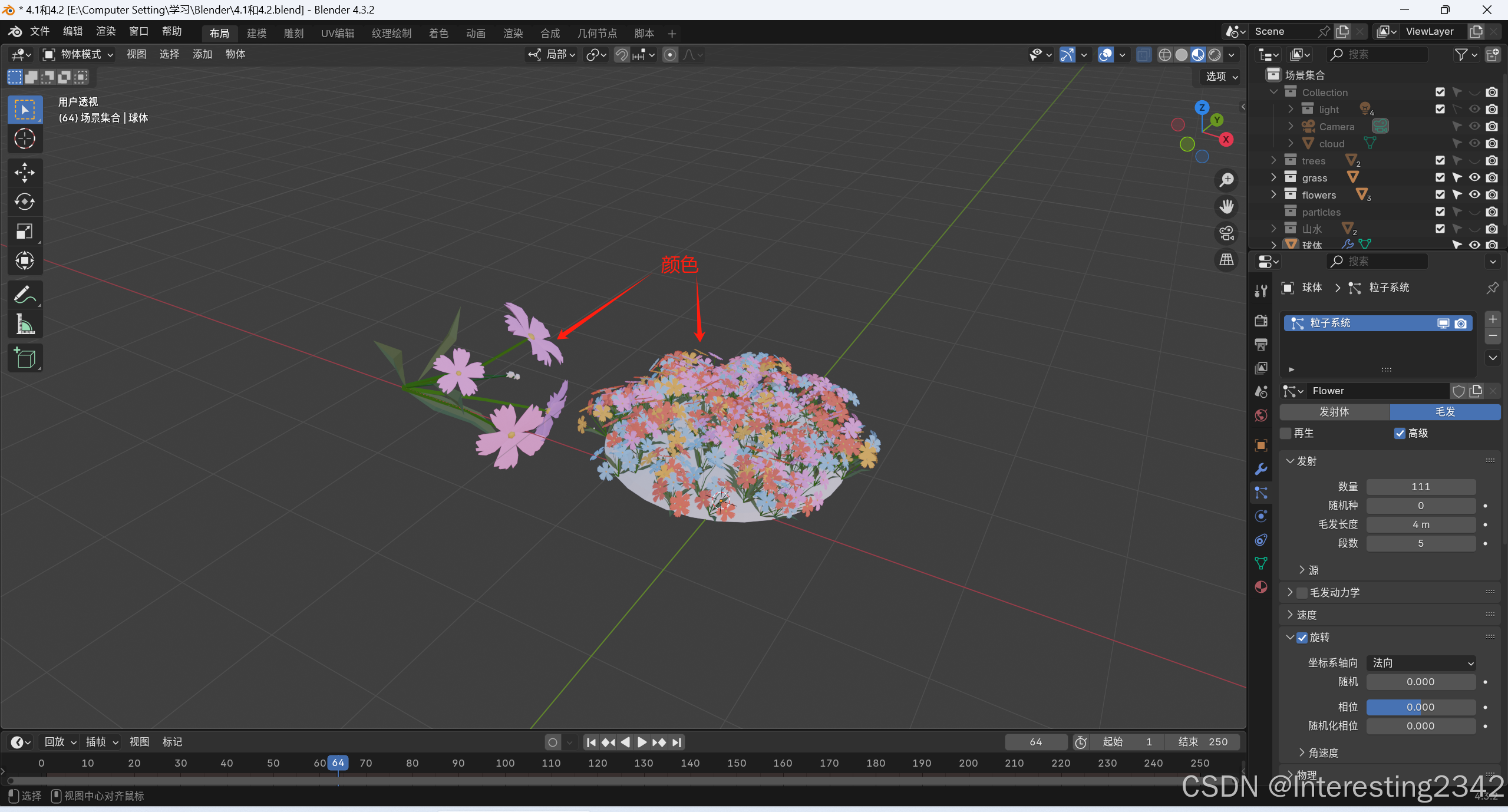
Task: Select the Scale tool
Action: (x=24, y=231)
